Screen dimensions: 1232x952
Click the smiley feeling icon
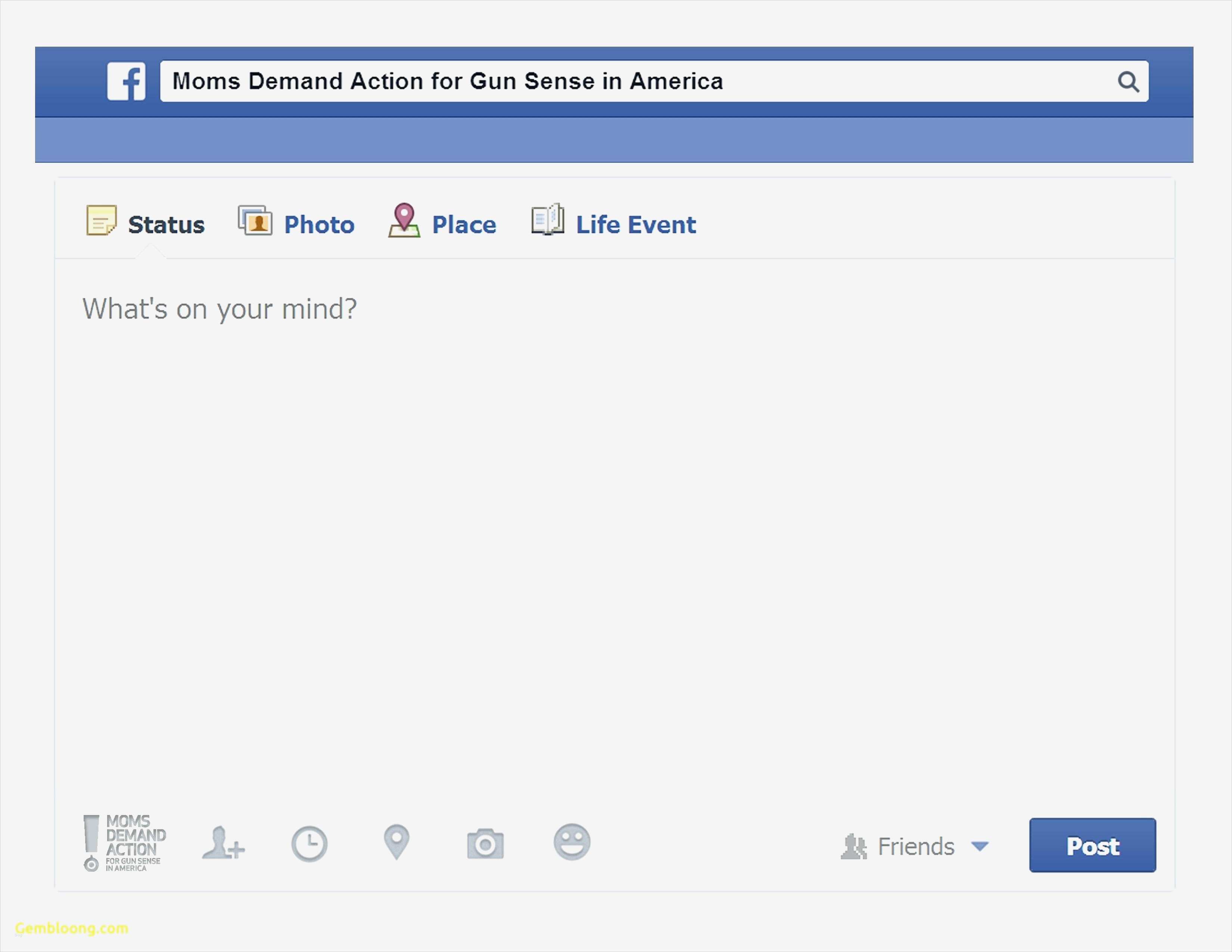[572, 842]
